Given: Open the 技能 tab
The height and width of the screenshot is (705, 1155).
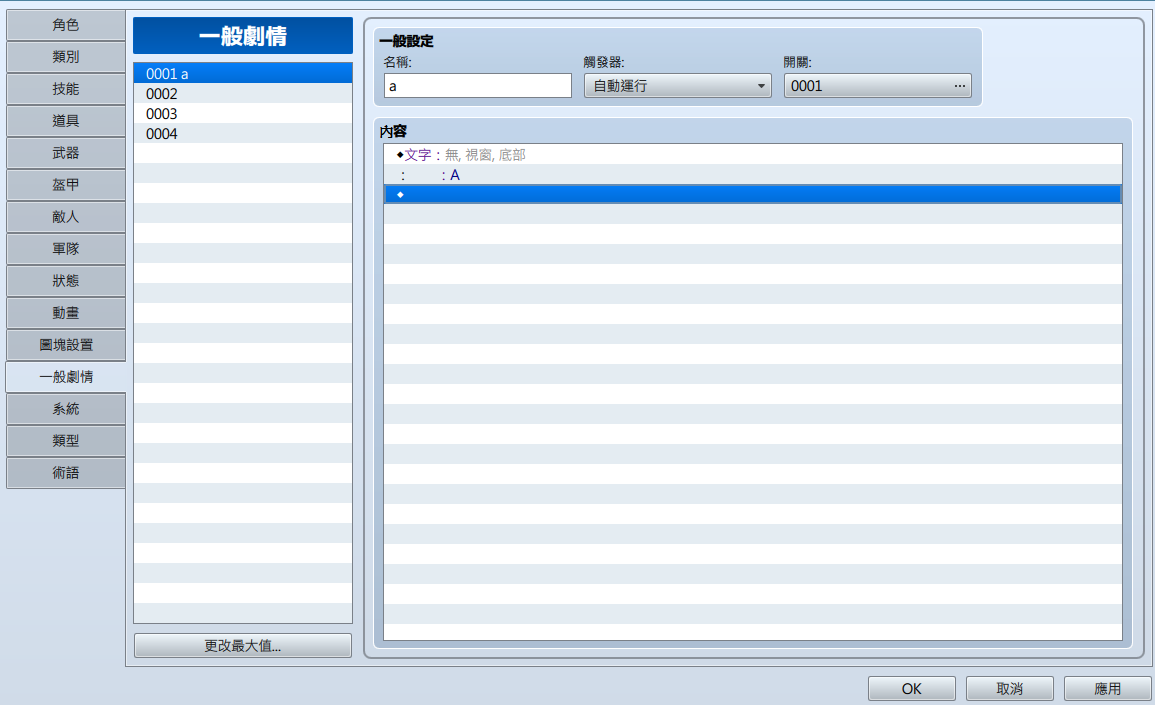Looking at the screenshot, I should coord(66,89).
